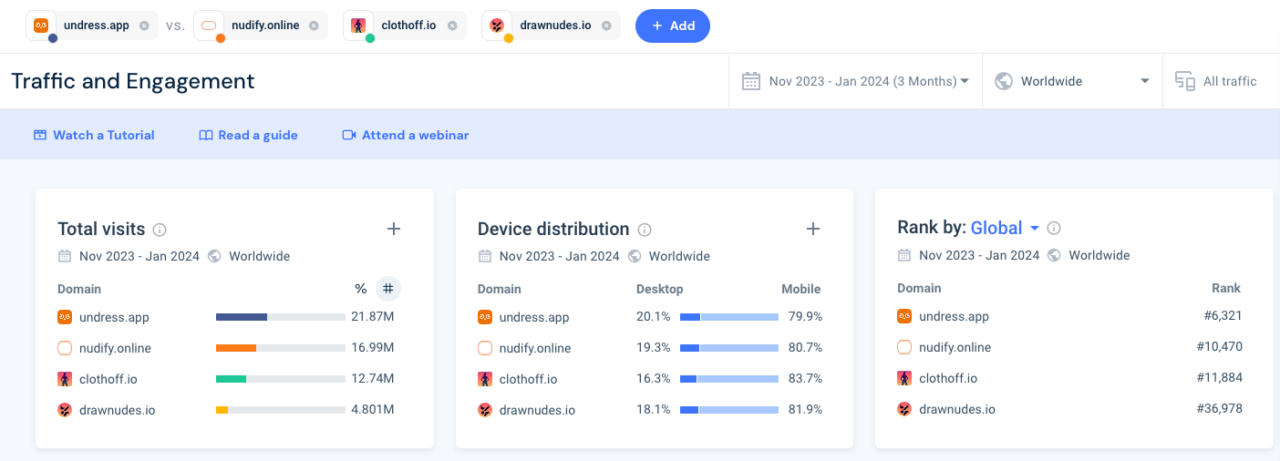Screen dimensions: 1280x461
Task: Open the Nov 2023 - Jan 2024 date range dropdown
Action: [x=856, y=81]
